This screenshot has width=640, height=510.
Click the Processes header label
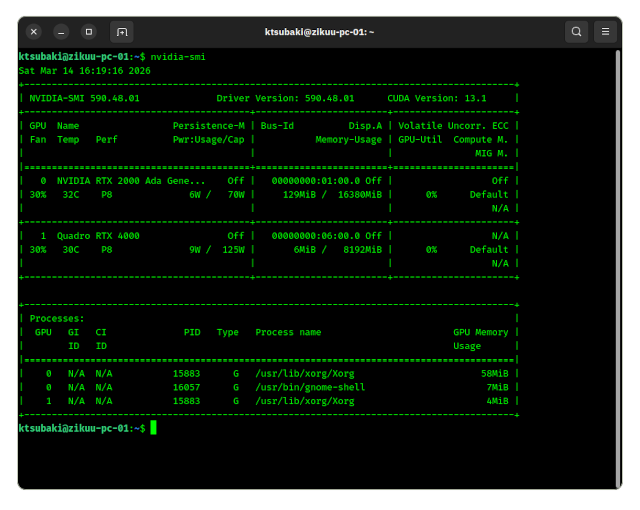[56, 318]
